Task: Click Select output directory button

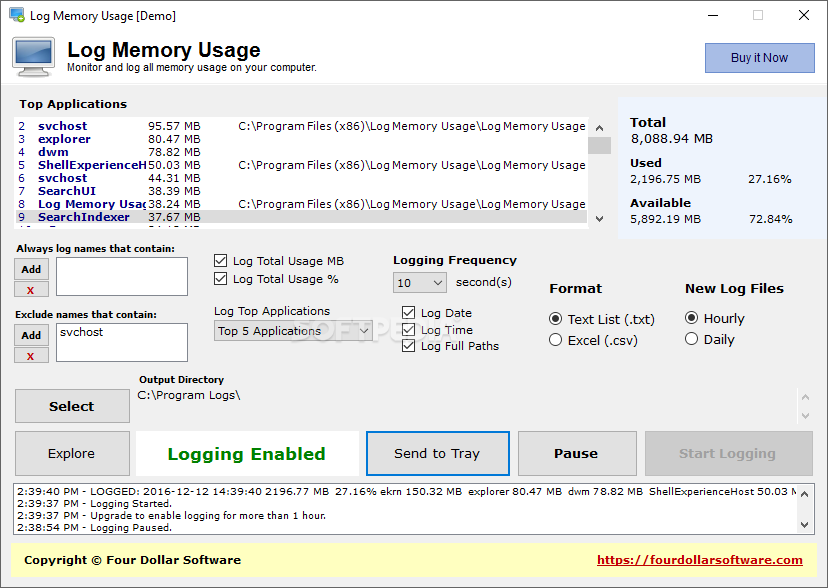Action: click(72, 406)
